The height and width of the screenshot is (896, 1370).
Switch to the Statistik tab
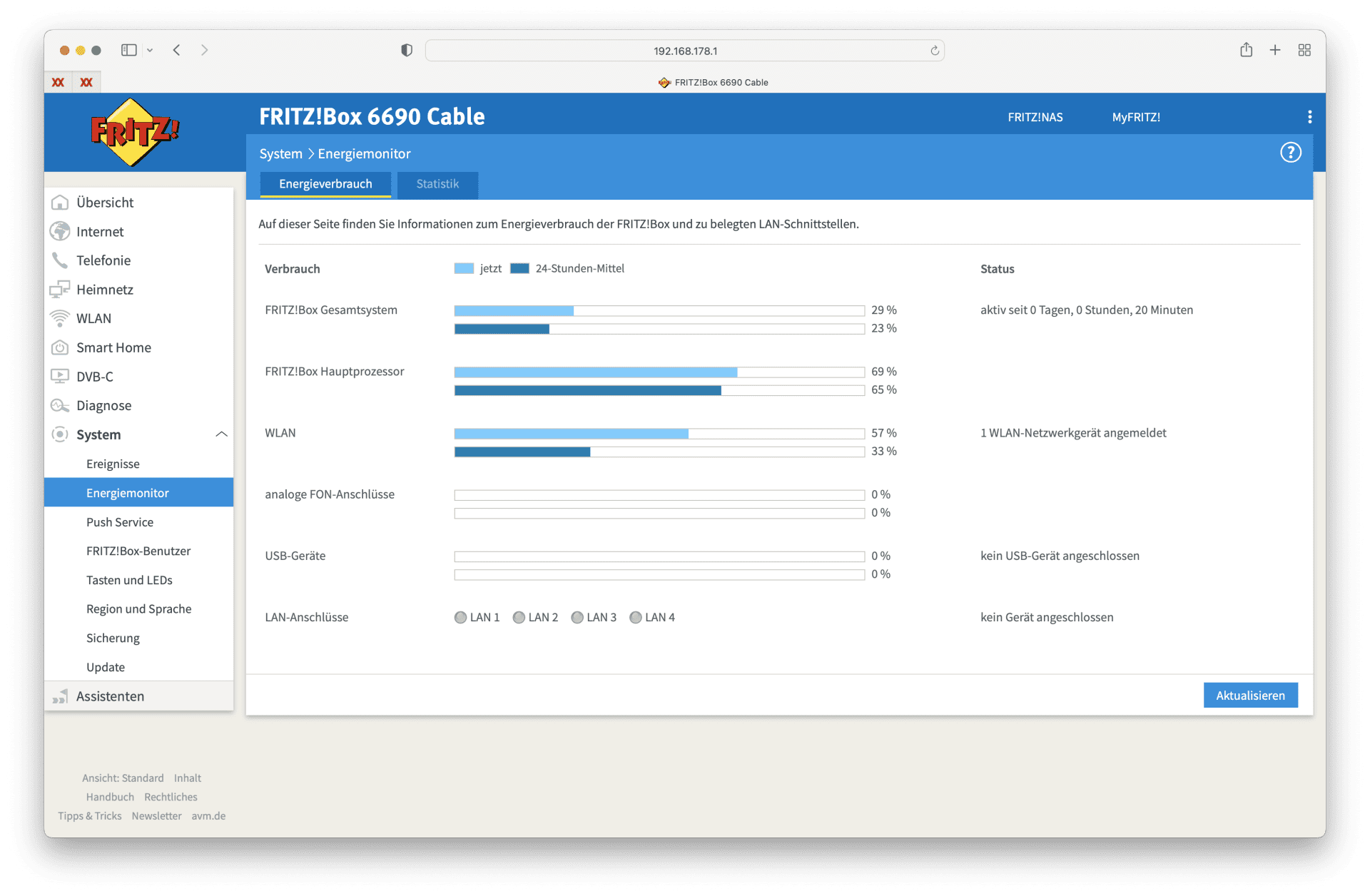click(437, 184)
